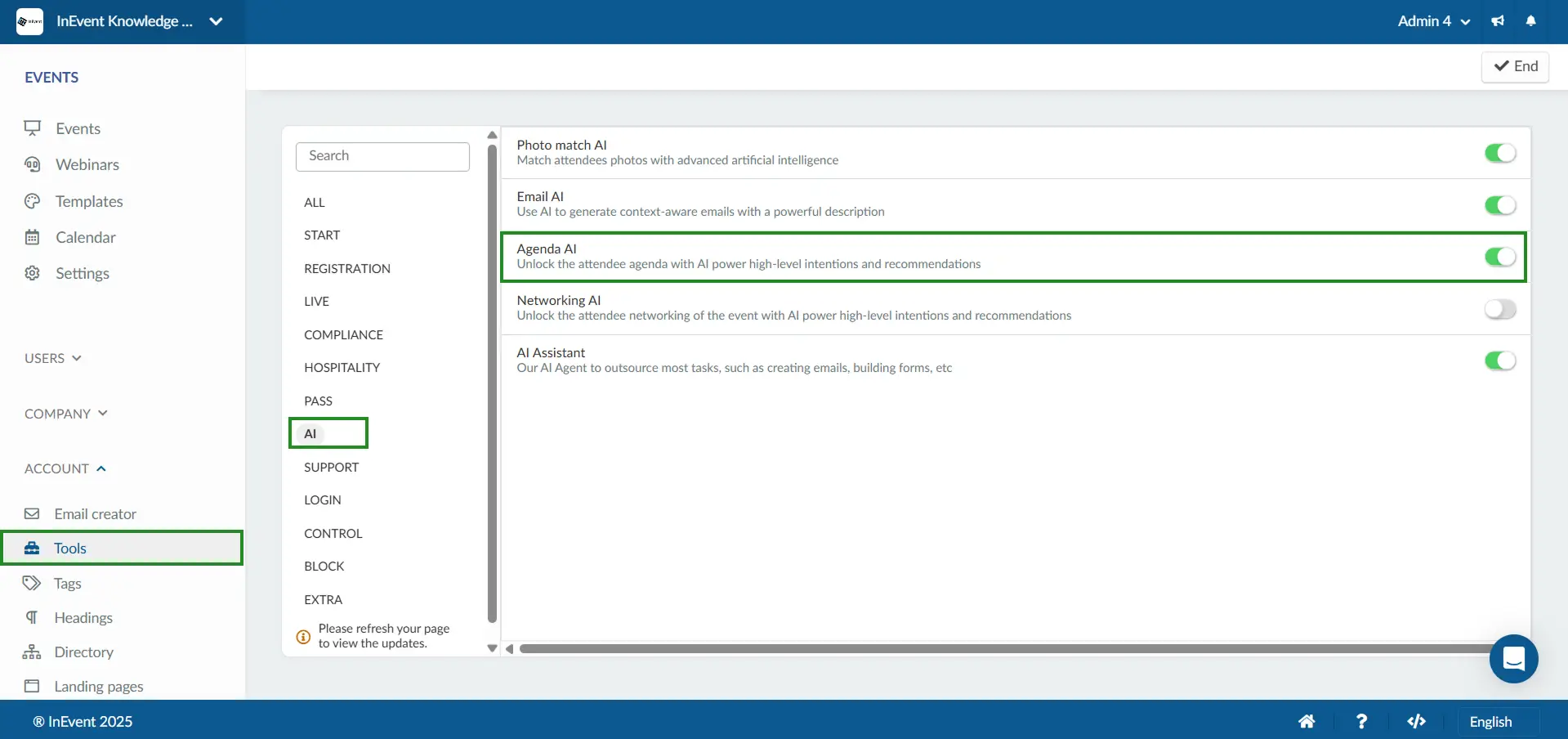
Task: Select the LIVE tools category
Action: coord(317,302)
